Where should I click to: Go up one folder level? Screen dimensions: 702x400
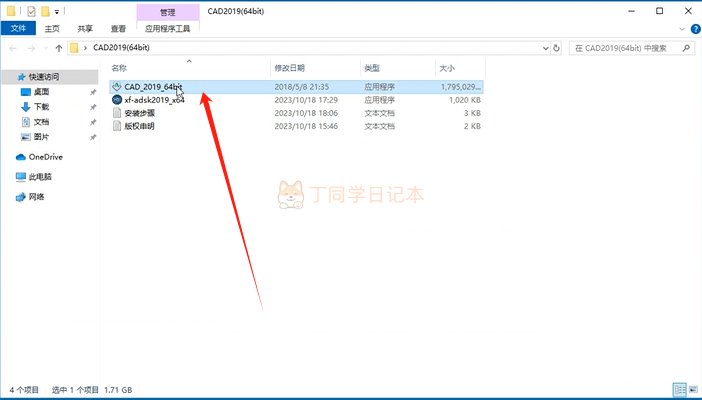[59, 48]
